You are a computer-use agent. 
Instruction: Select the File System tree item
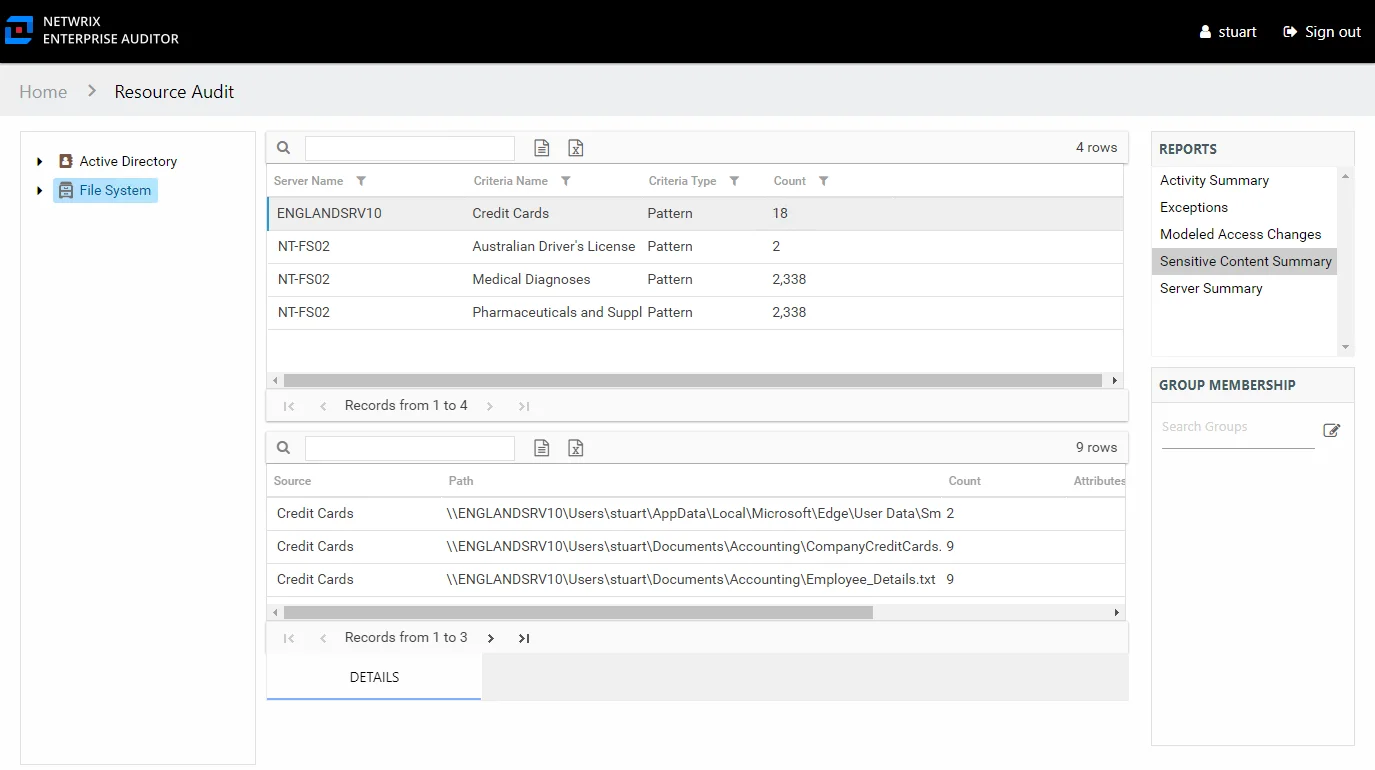[x=105, y=190]
